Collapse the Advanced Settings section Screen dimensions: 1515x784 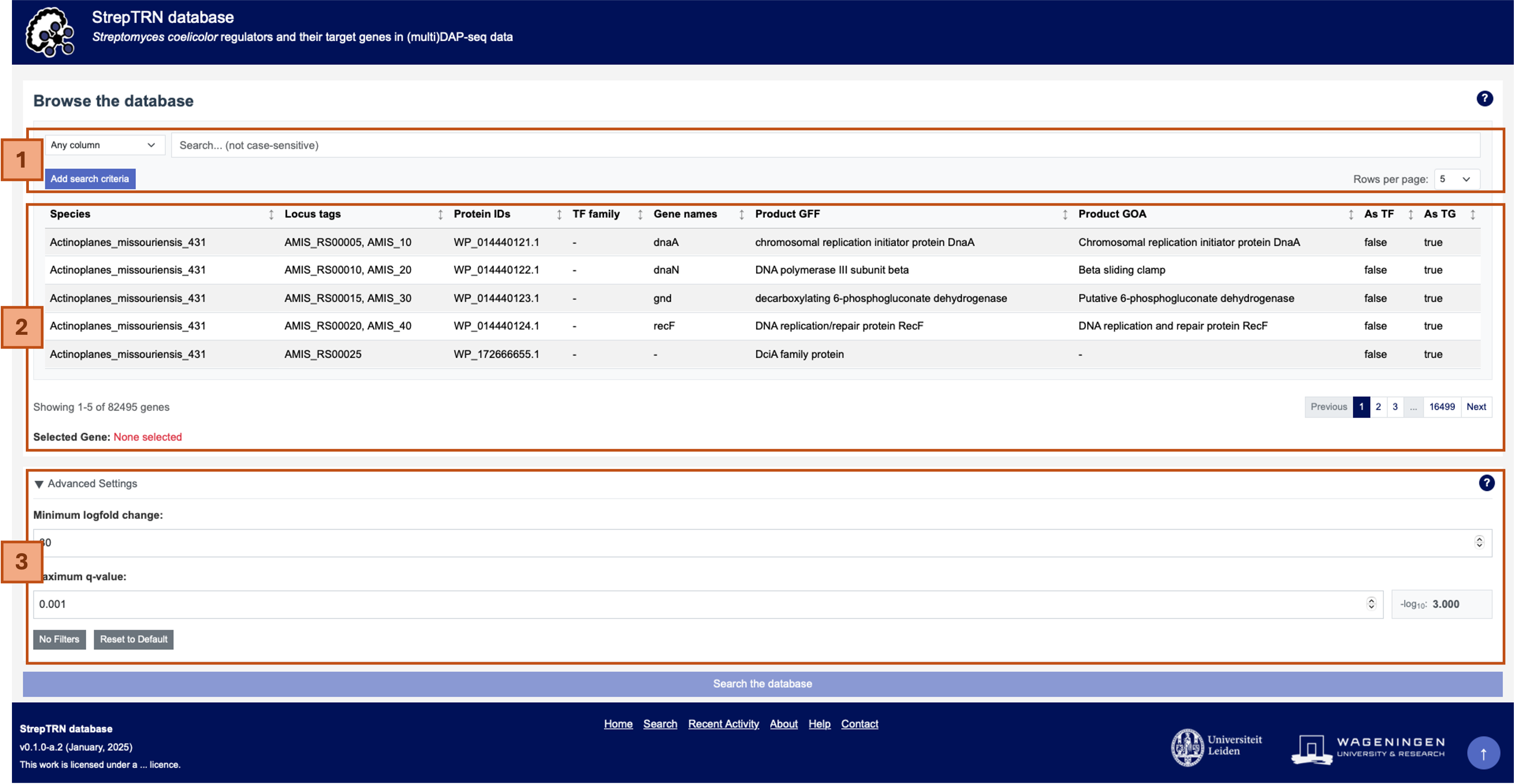tap(85, 483)
